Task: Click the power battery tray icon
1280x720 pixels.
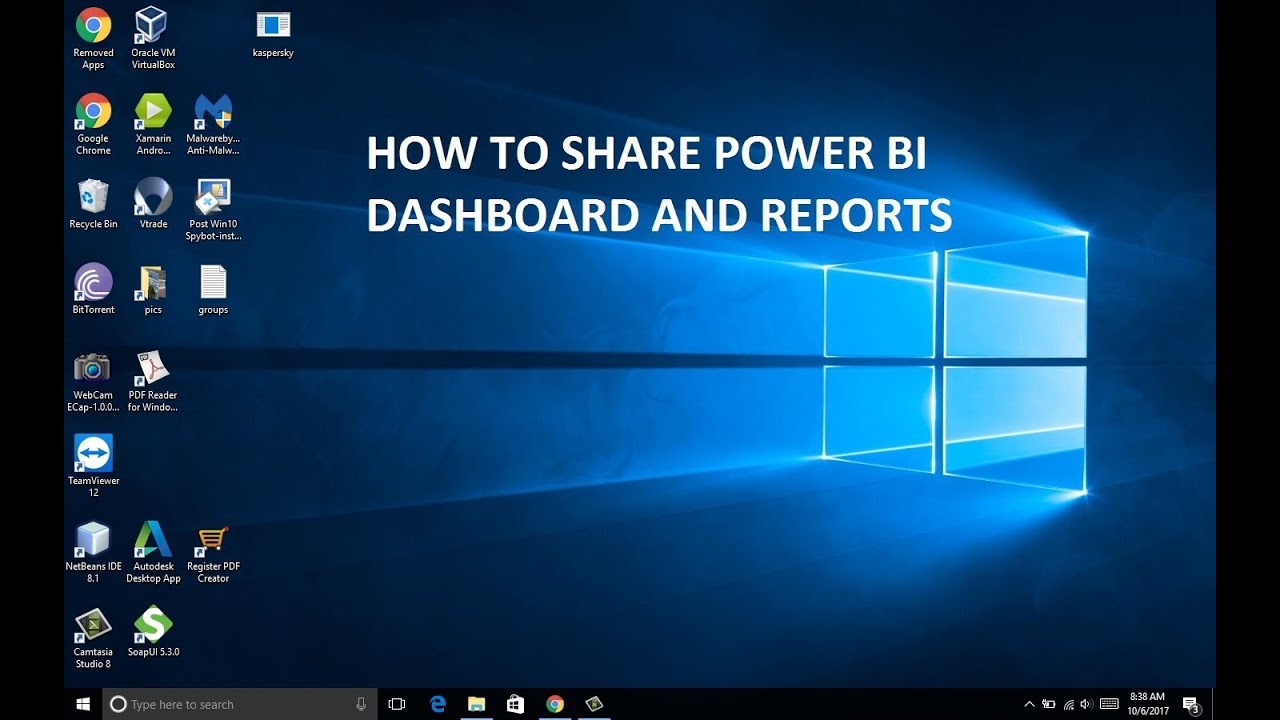Action: pos(1048,704)
